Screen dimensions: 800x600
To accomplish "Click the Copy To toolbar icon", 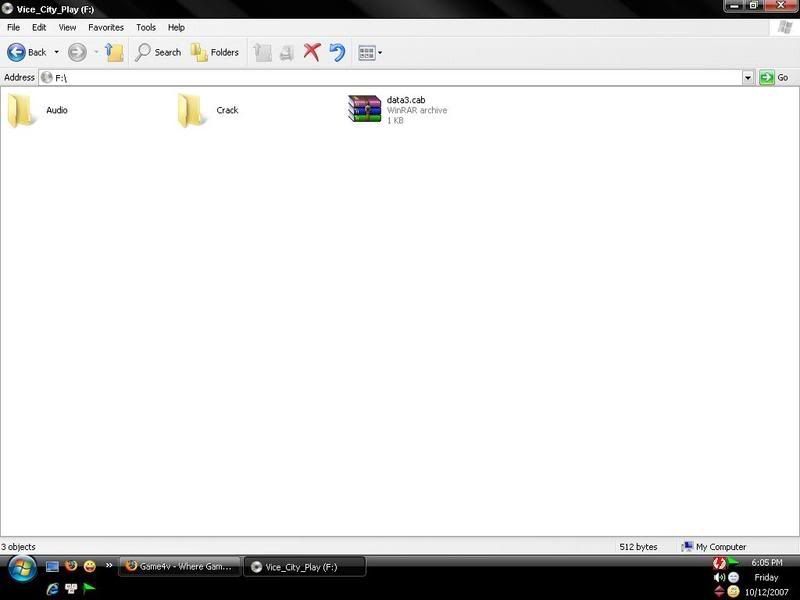I will click(x=287, y=52).
